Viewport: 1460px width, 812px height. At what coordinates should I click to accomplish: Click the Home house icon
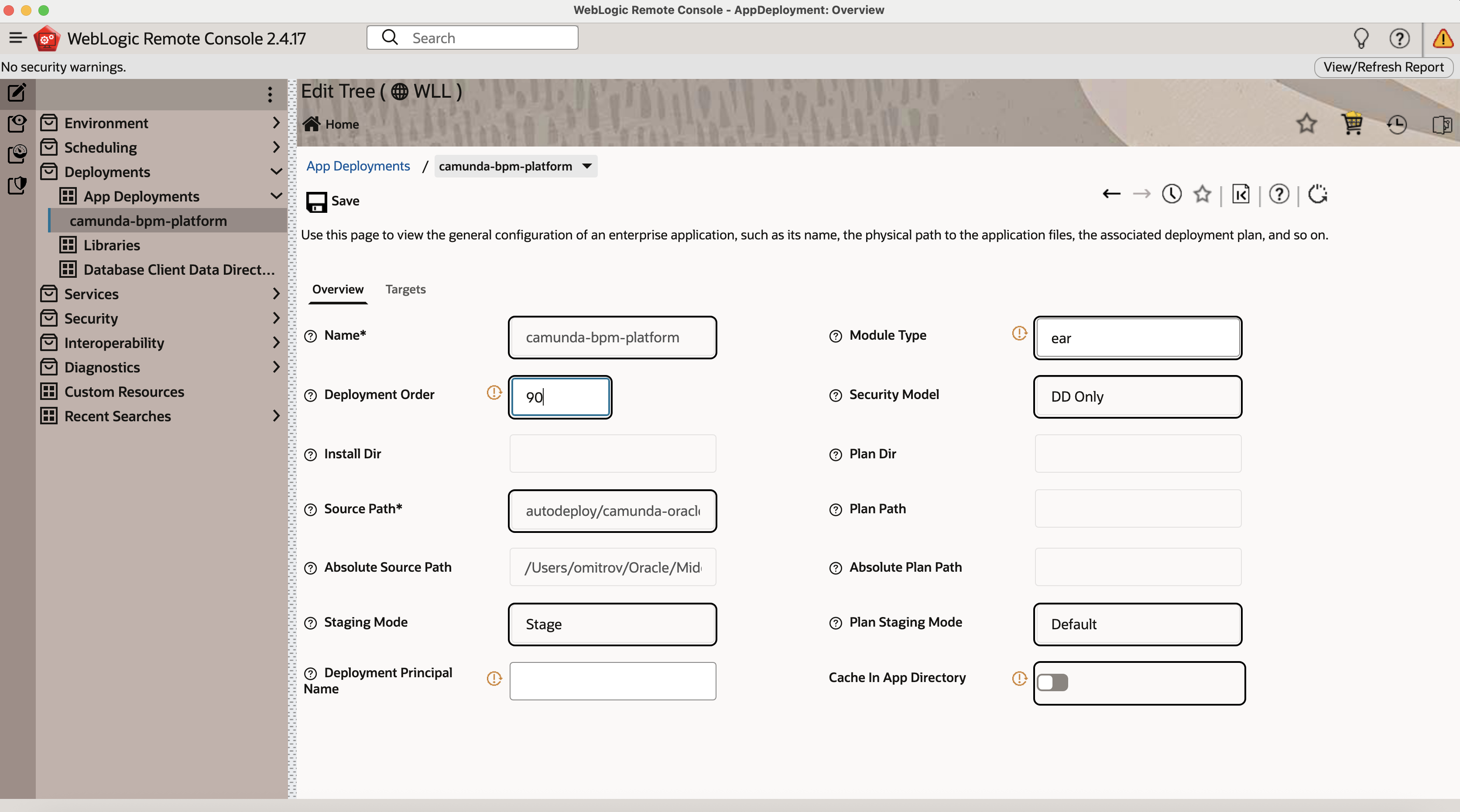(312, 124)
